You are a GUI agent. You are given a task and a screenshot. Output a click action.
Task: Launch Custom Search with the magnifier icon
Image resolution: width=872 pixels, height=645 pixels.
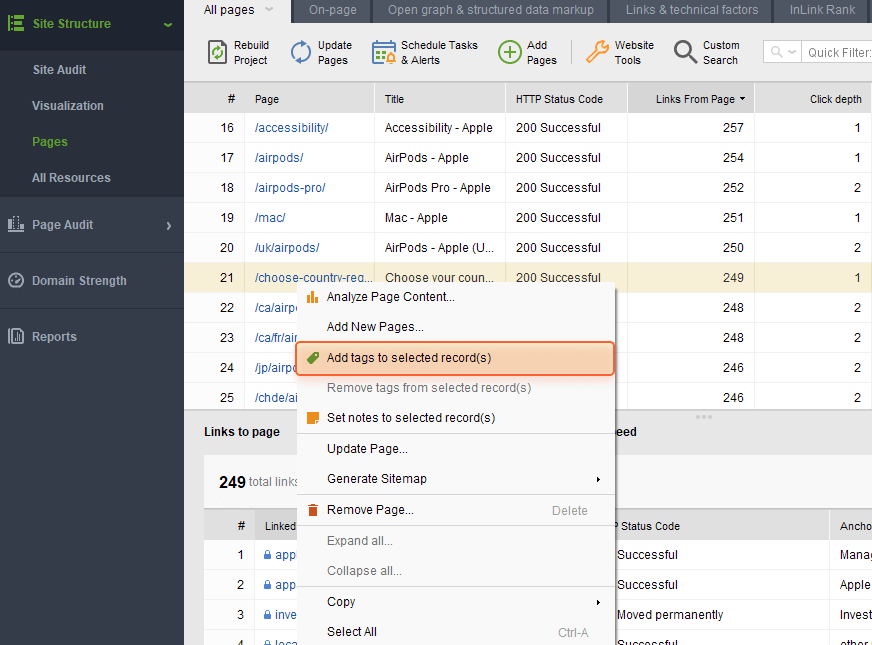(x=682, y=52)
